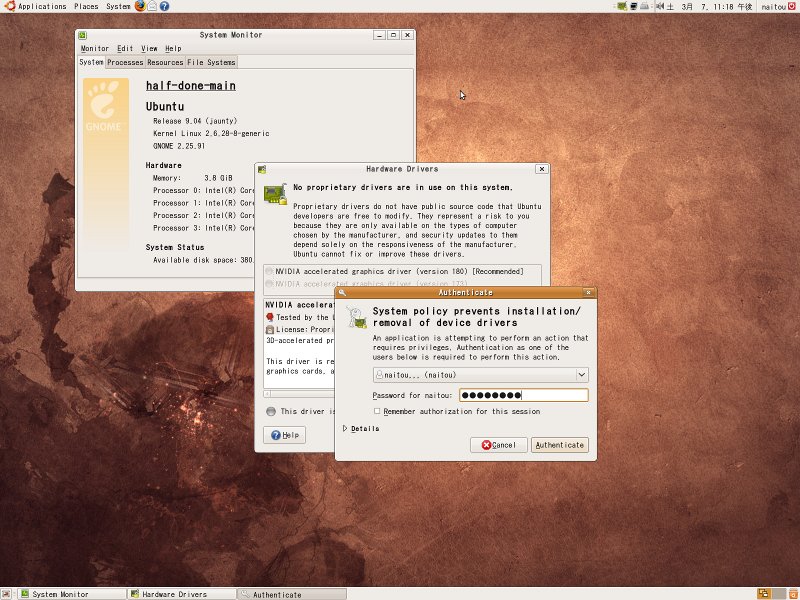Viewport: 800px width, 600px height.
Task: Click the Hardware Drivers title bar icon
Action: pyautogui.click(x=262, y=169)
